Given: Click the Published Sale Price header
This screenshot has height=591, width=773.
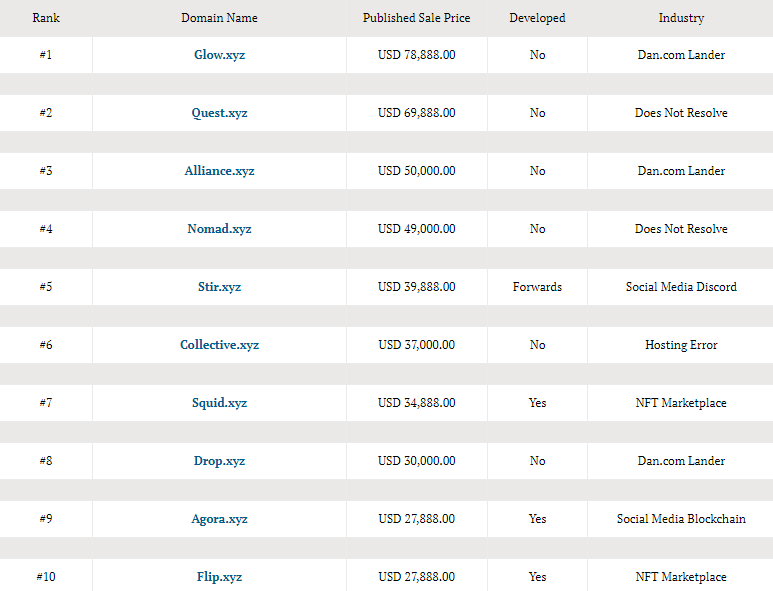Looking at the screenshot, I should (x=416, y=18).
